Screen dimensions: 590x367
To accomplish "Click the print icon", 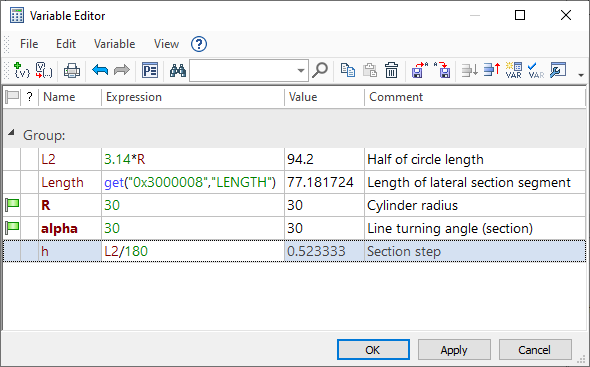I will coord(71,70).
